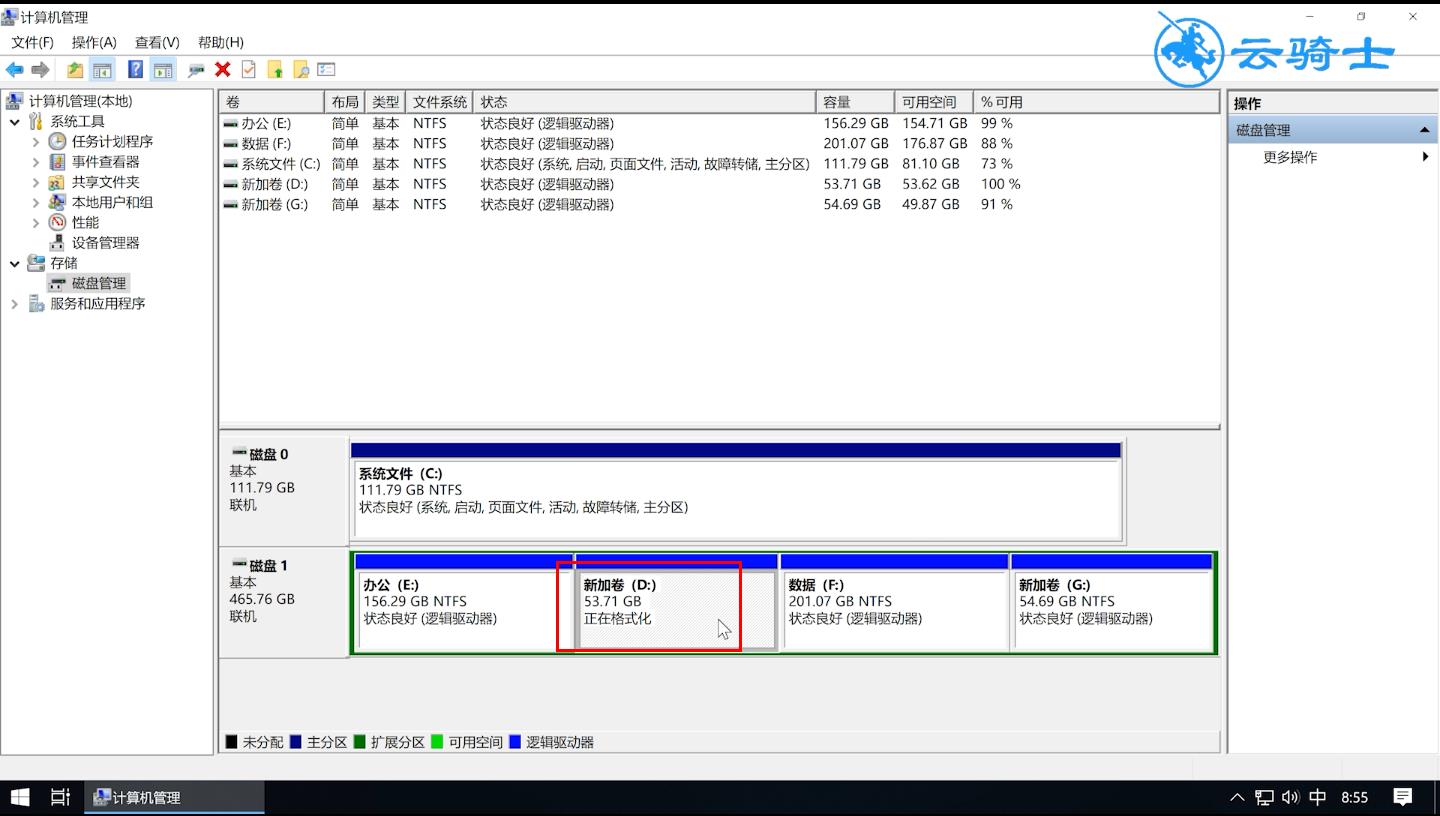Collapse the 系统工具 tree node
The image size is (1440, 816).
point(15,122)
